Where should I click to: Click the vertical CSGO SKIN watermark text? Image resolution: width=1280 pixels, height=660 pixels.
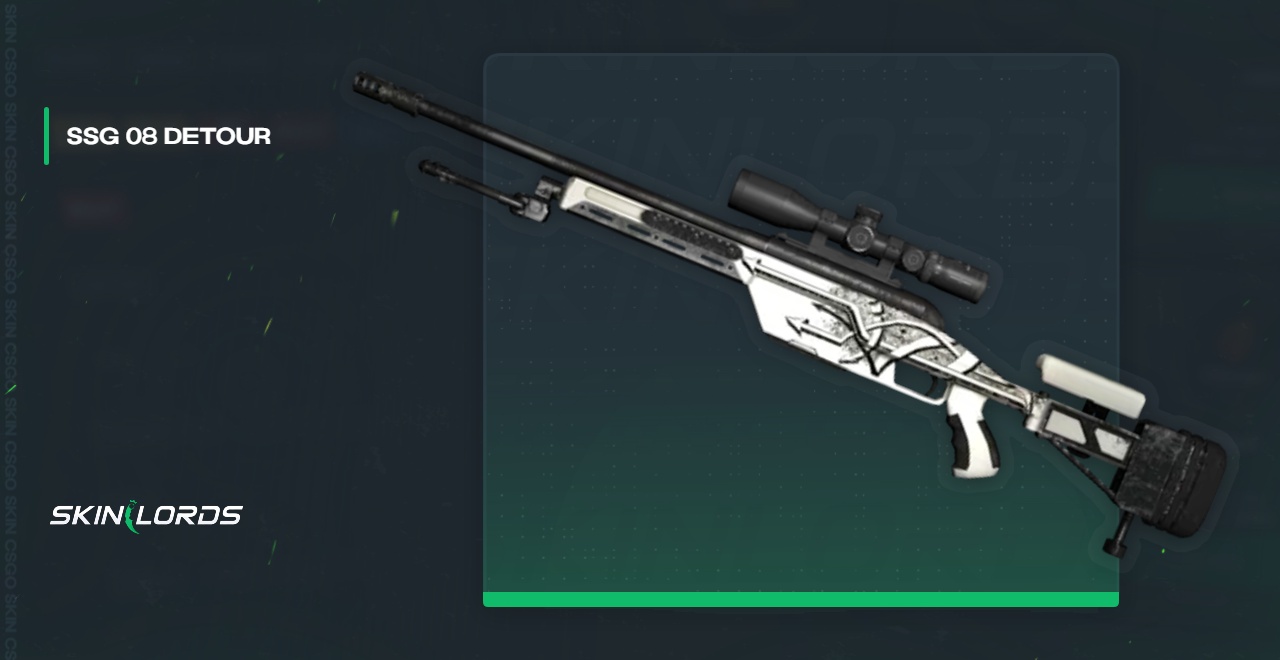click(x=8, y=330)
